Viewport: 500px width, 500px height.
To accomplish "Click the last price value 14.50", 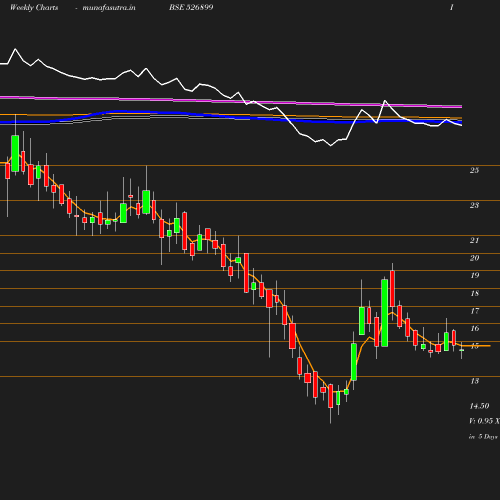I will [x=479, y=406].
